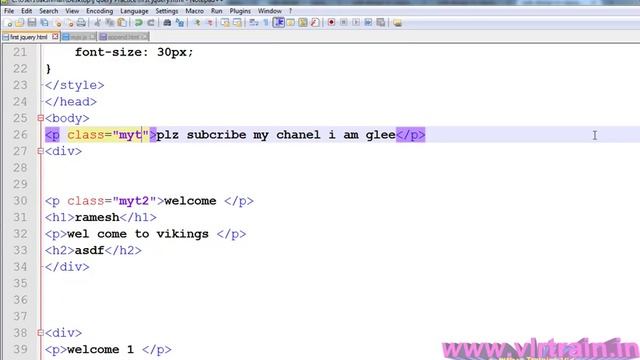The width and height of the screenshot is (640, 360).
Task: Start macro recording with the red dot
Action: 331,23
